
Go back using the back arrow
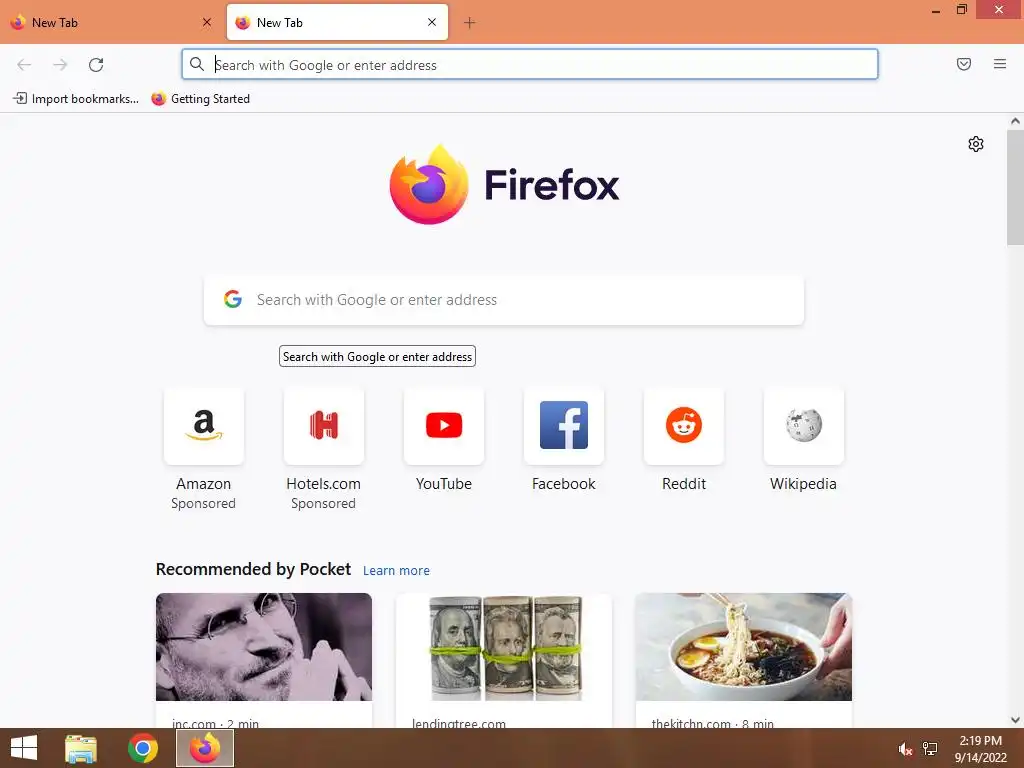click(24, 65)
